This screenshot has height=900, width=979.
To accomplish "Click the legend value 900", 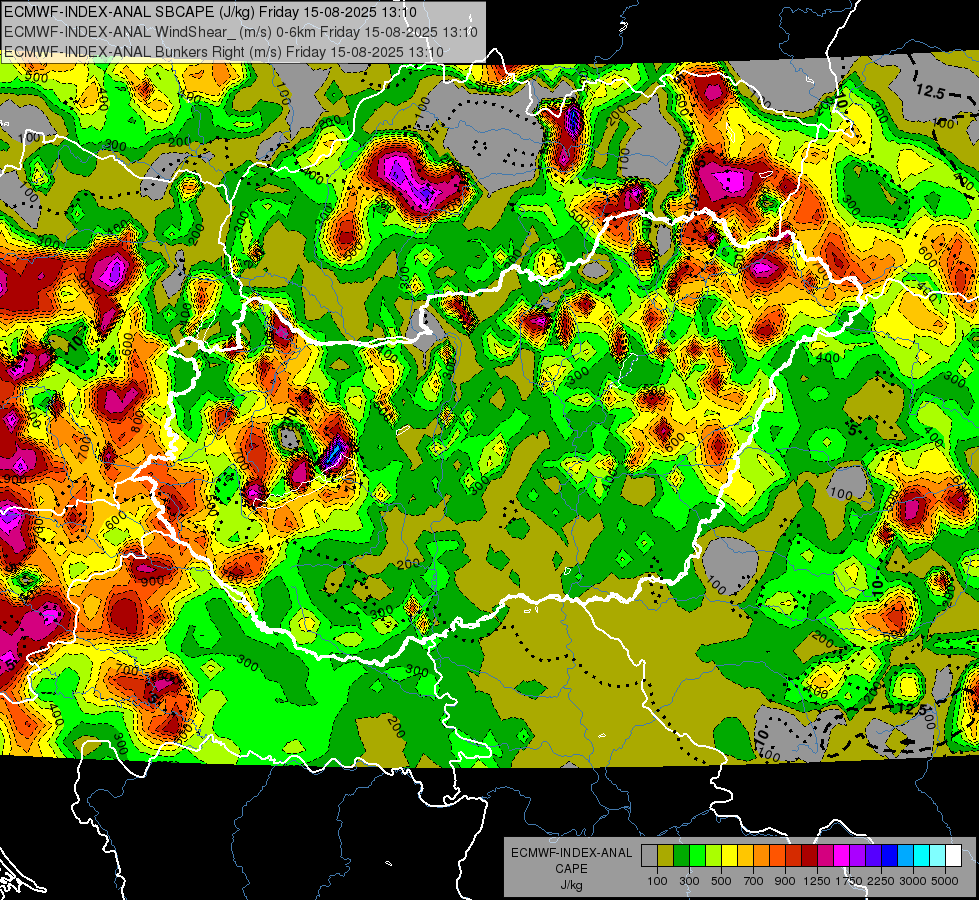I will [x=785, y=881].
